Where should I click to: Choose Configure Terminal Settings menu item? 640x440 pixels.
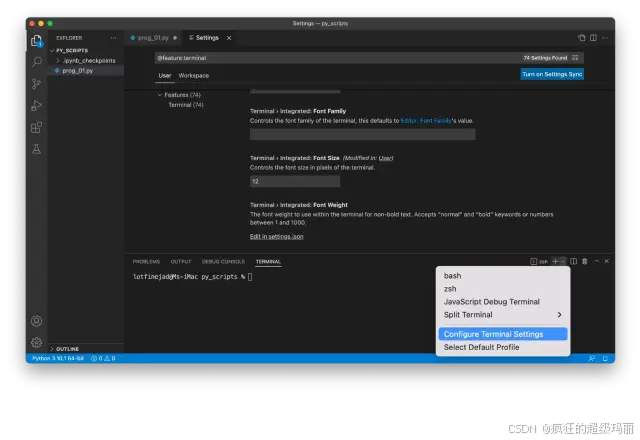point(503,334)
